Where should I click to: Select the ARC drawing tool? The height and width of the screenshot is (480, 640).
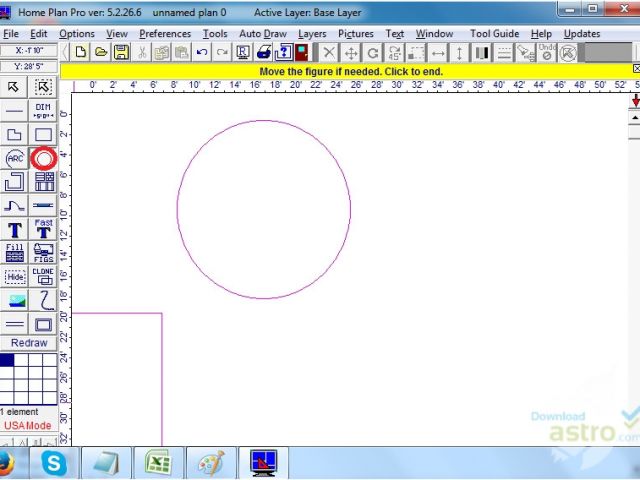pyautogui.click(x=15, y=158)
